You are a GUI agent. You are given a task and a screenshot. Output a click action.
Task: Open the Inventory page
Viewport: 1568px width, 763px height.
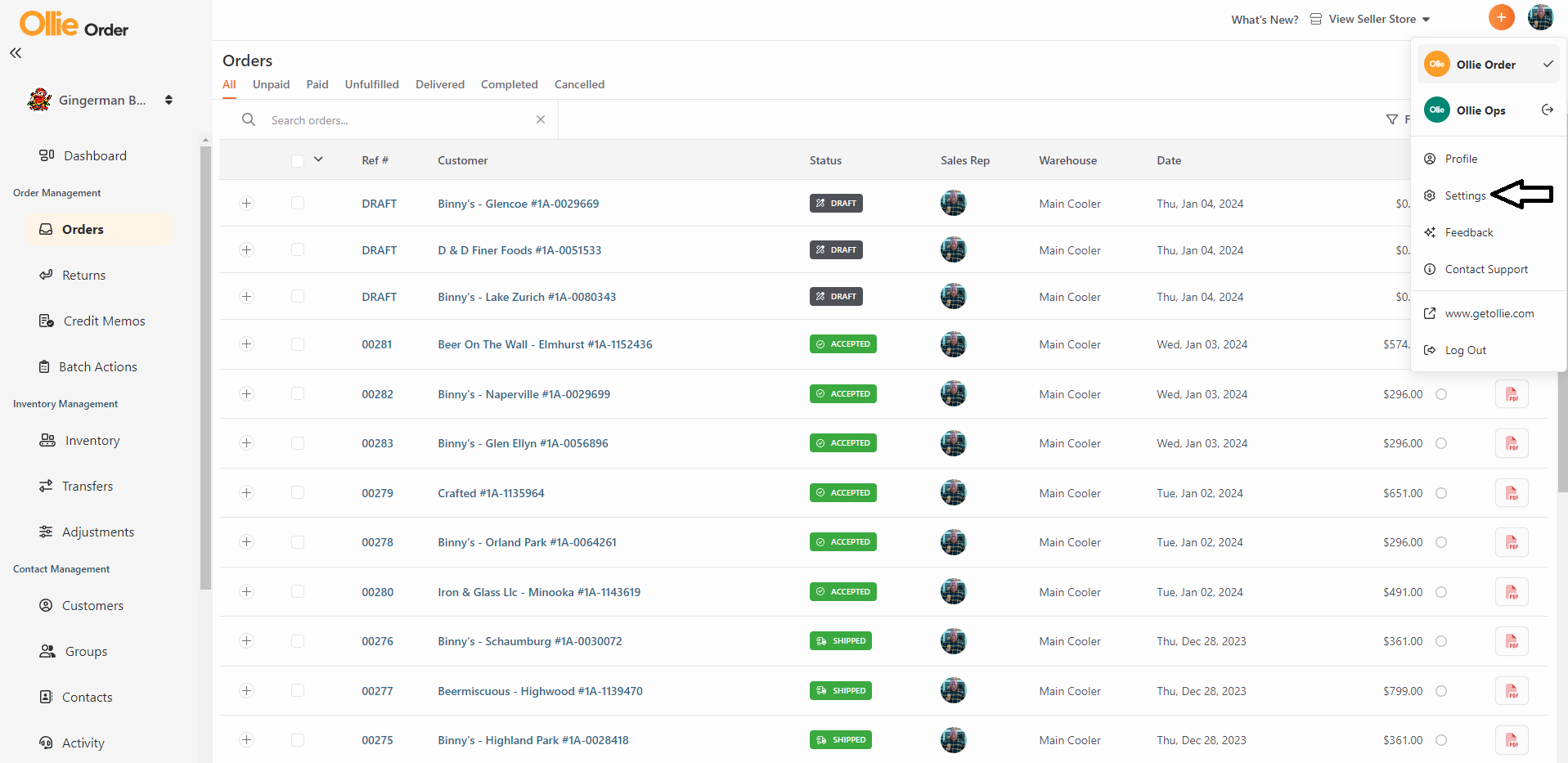[79, 440]
